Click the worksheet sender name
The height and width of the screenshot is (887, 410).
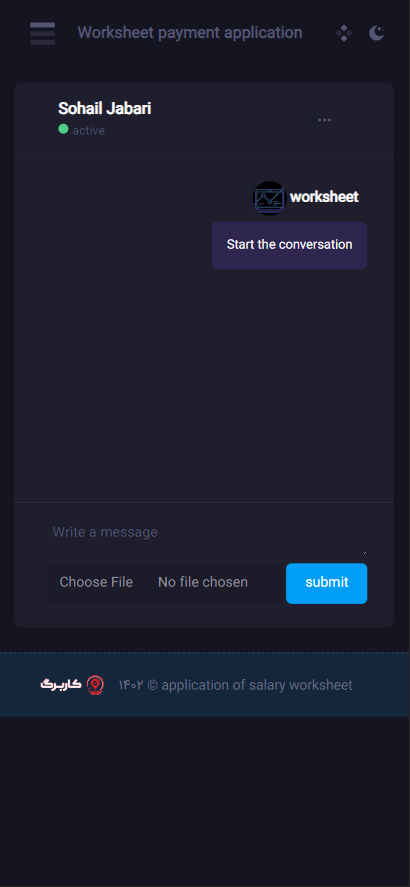coord(324,197)
